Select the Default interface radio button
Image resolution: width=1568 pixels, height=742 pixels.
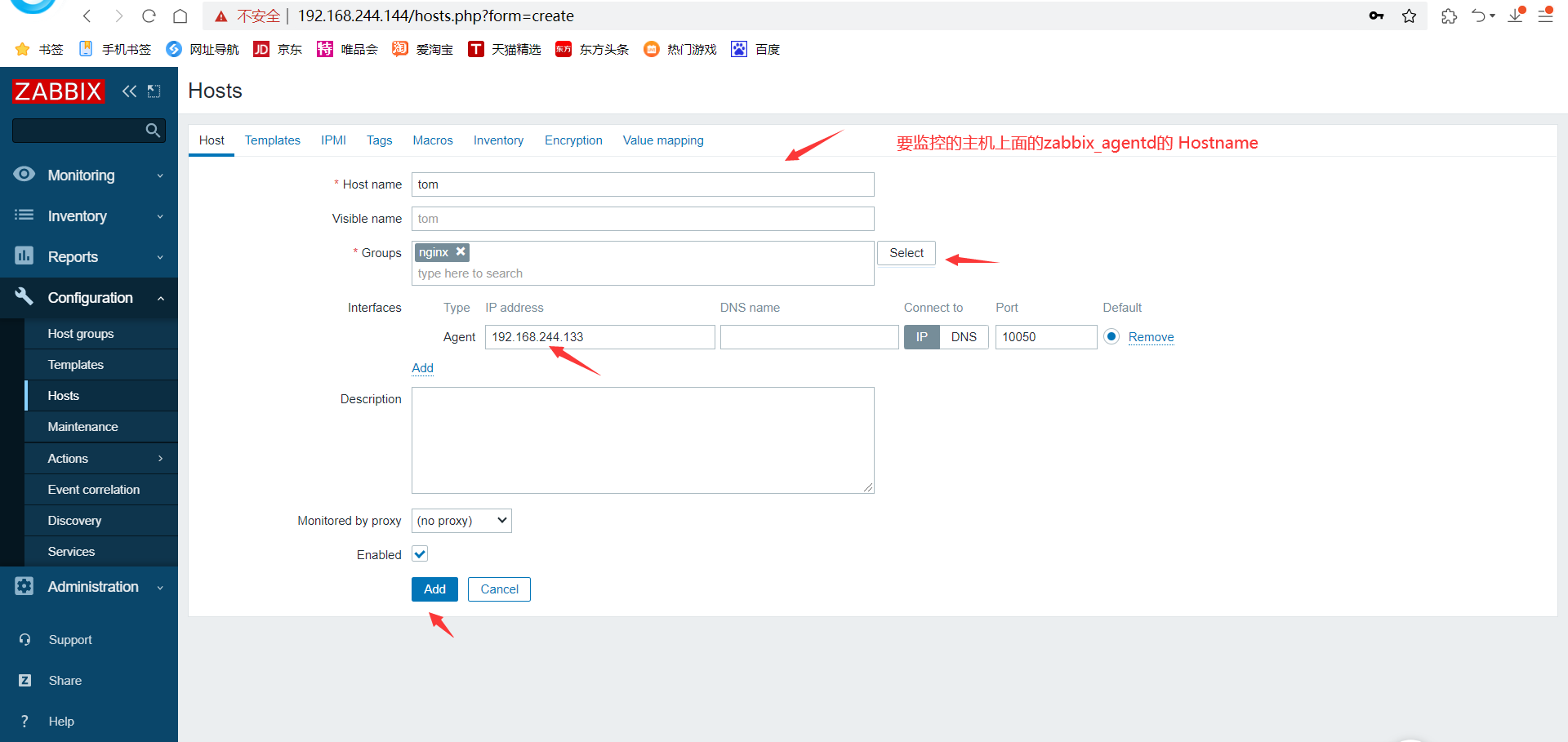tap(1111, 336)
